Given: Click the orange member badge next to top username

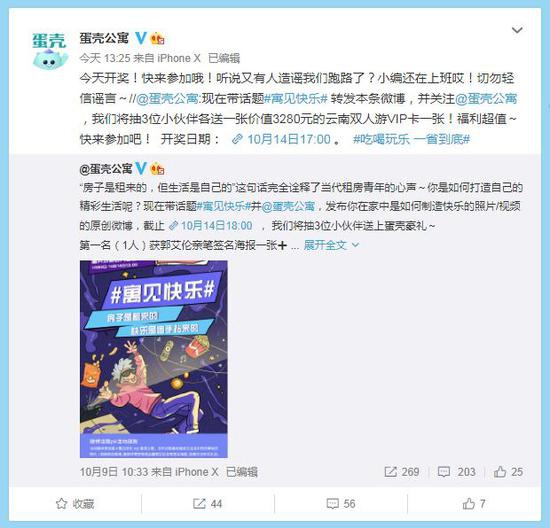Looking at the screenshot, I should 157,38.
